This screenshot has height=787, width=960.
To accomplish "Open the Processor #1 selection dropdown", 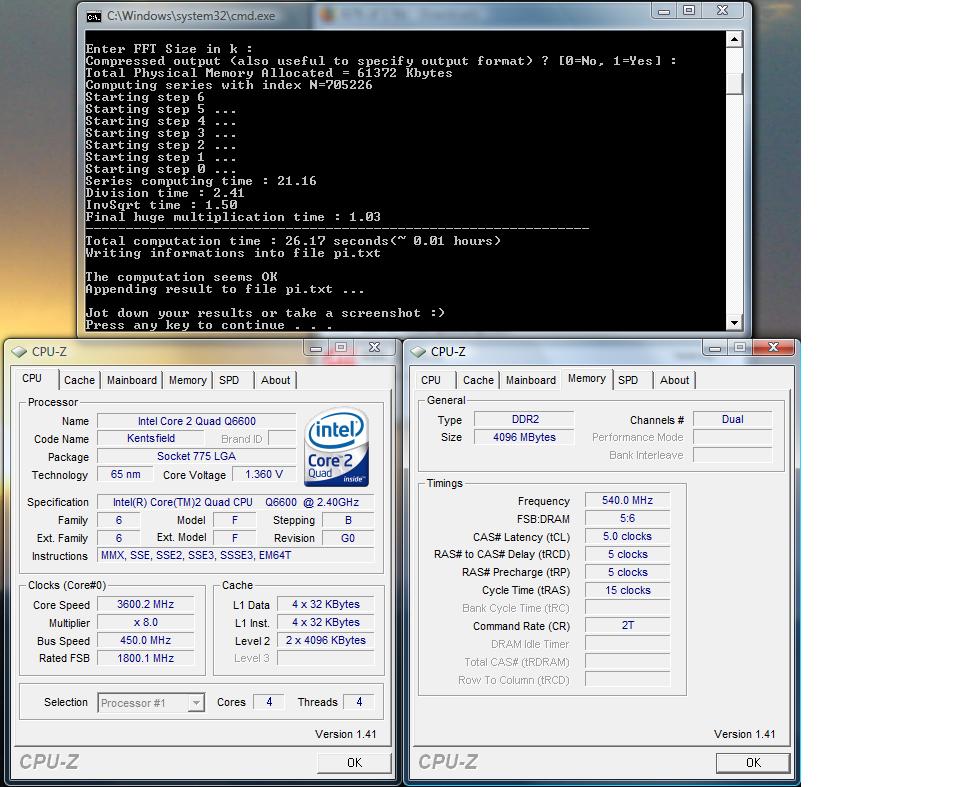I will 196,702.
